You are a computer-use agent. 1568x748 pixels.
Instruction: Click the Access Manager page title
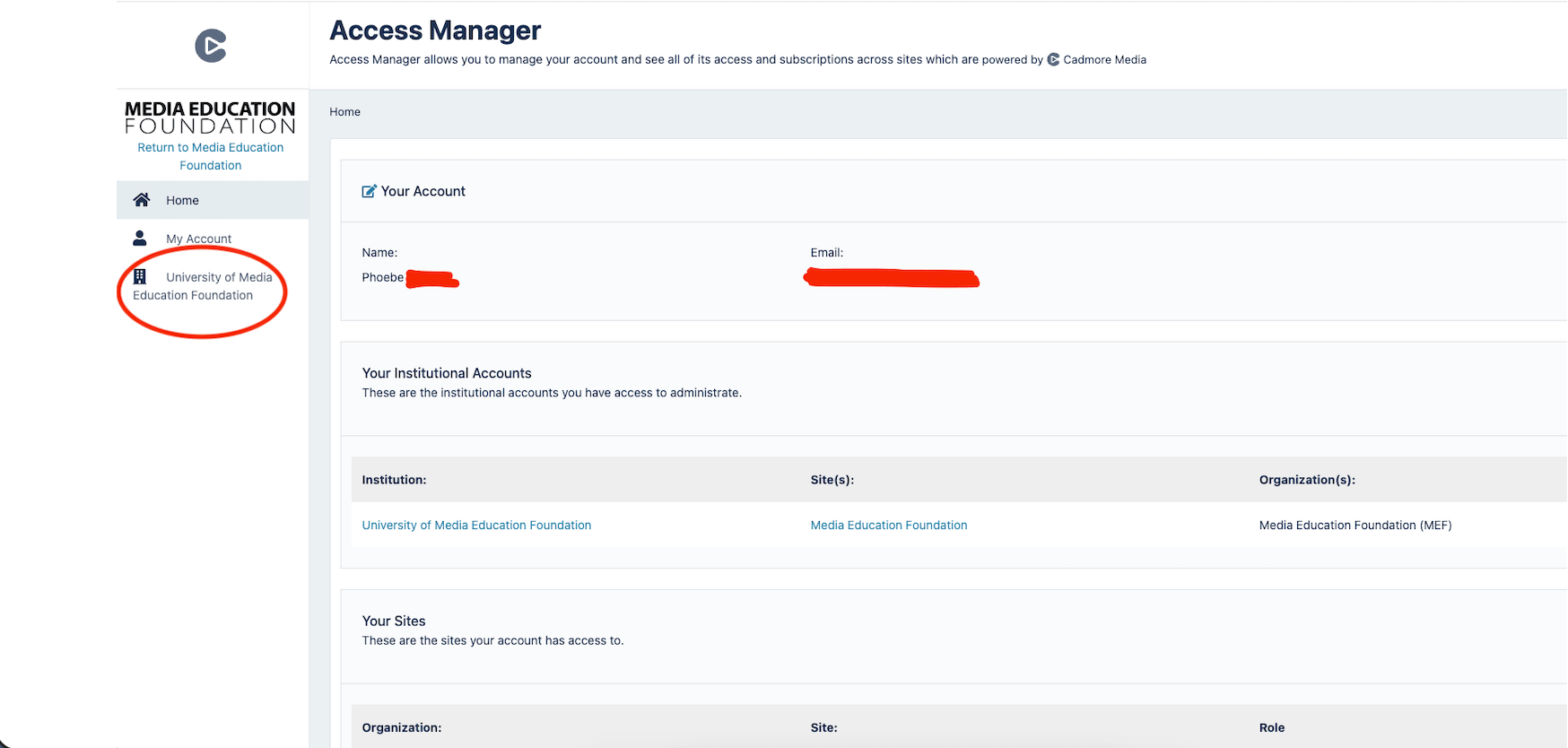[435, 30]
